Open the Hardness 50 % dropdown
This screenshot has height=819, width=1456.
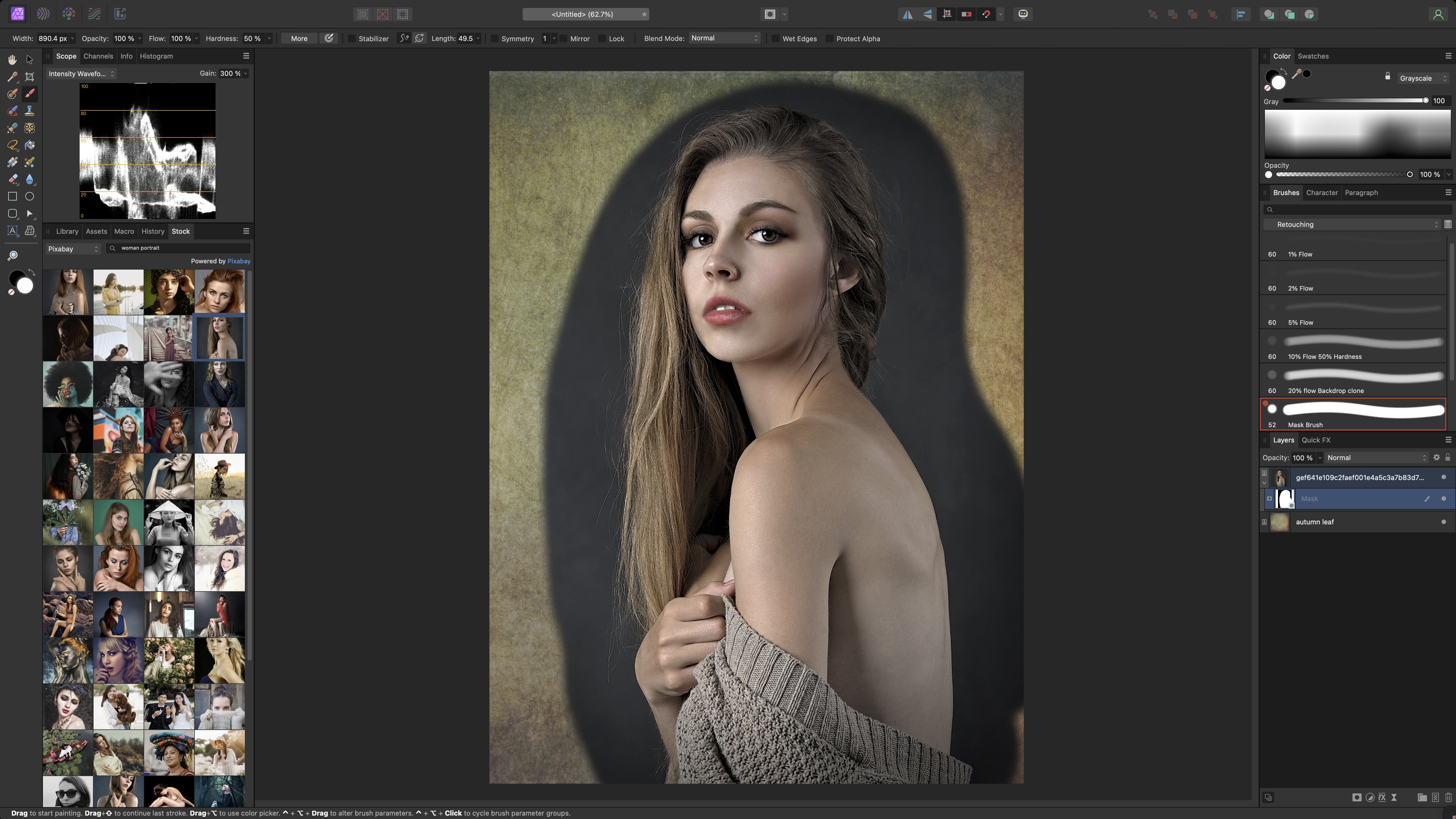(x=269, y=38)
